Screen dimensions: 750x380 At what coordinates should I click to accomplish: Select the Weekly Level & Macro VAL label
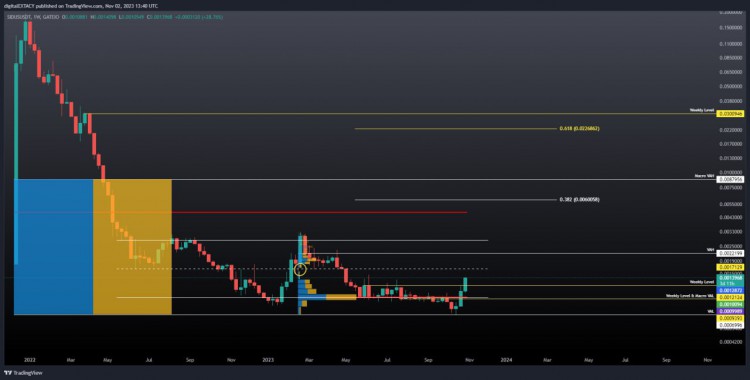point(690,296)
